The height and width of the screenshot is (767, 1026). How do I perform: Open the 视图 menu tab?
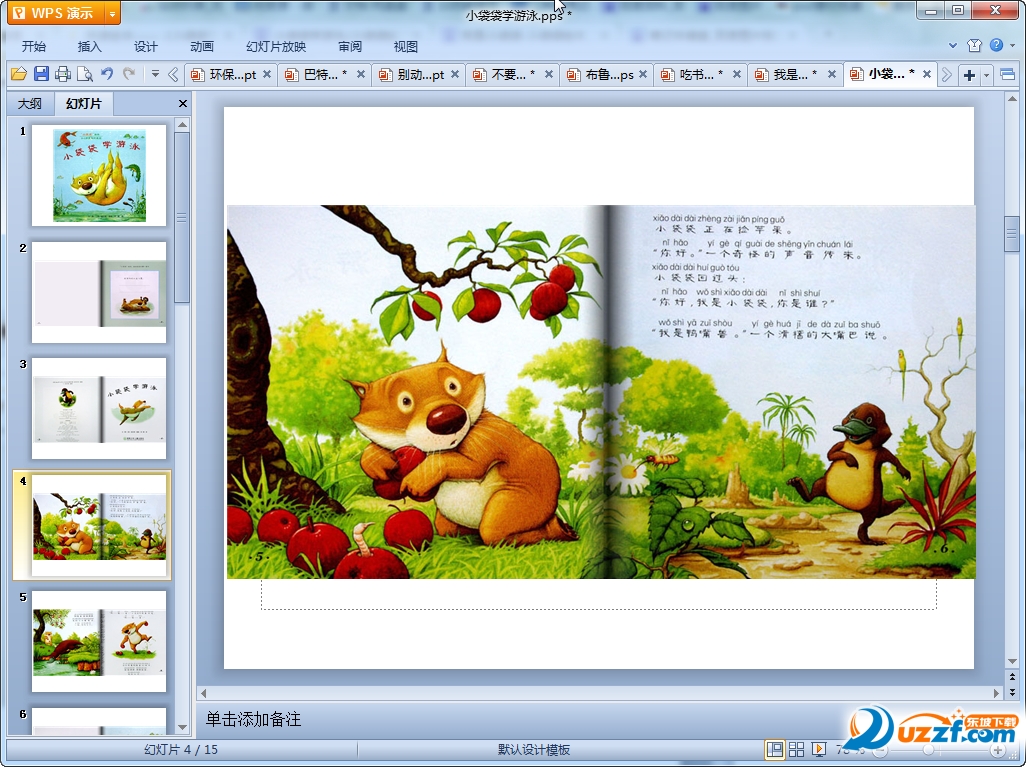click(406, 46)
